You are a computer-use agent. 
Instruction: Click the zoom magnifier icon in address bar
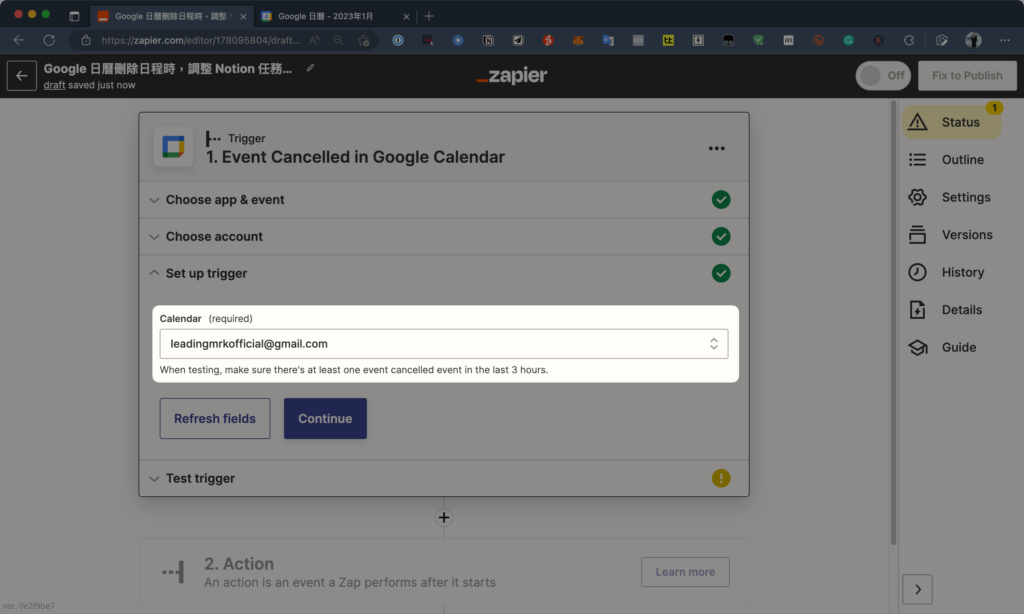click(x=338, y=40)
